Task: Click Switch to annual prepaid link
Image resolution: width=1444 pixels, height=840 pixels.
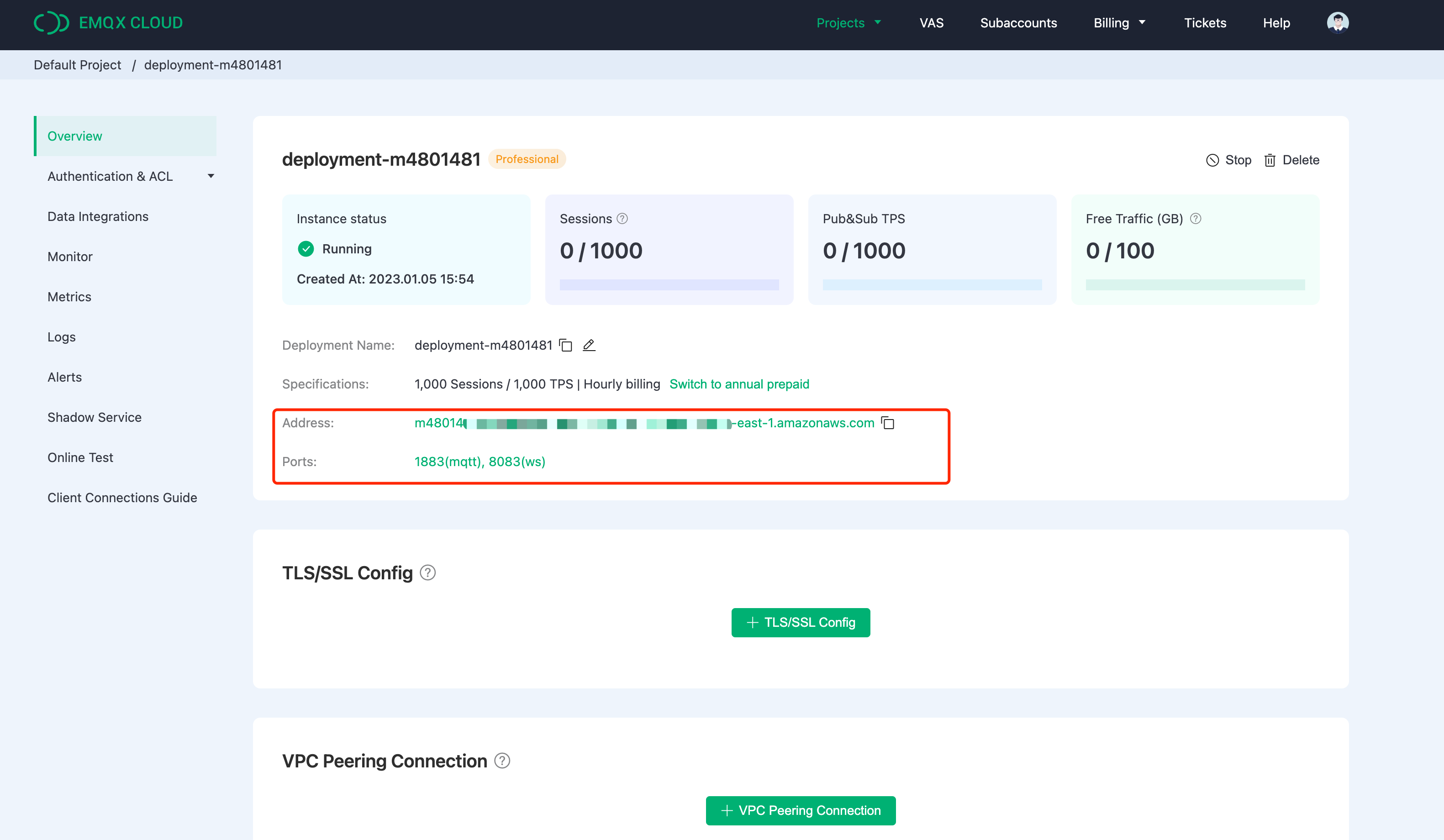Action: (x=740, y=383)
